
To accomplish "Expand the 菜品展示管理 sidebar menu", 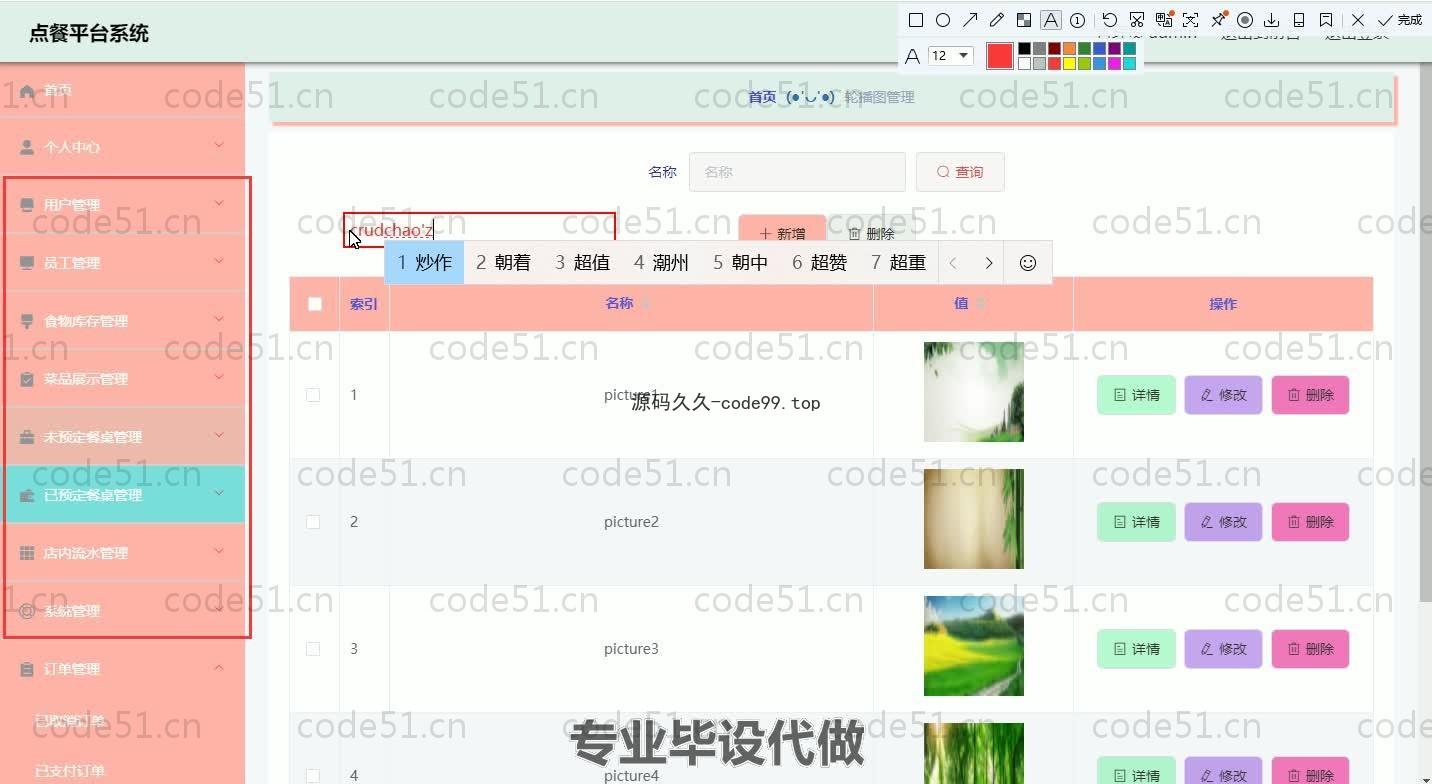I will (x=123, y=379).
